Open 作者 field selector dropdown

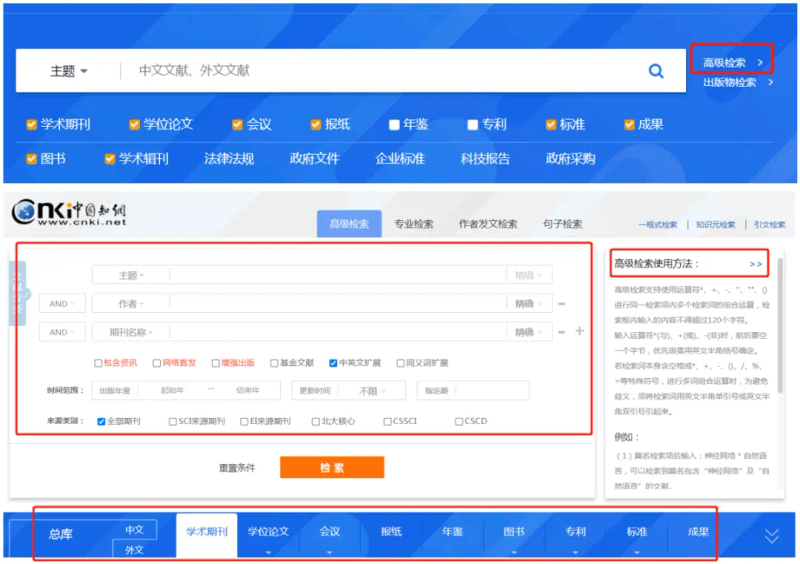pos(131,304)
